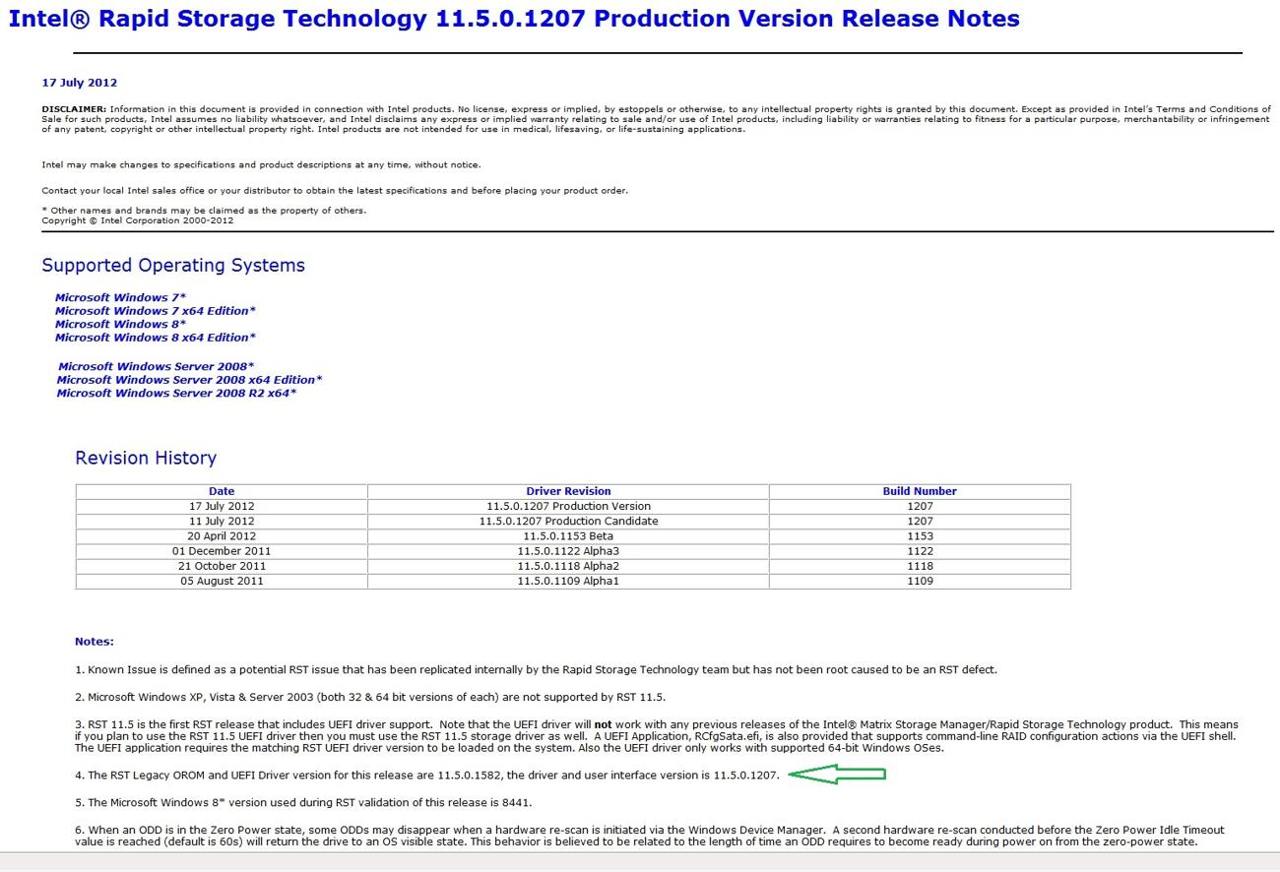1280x872 pixels.
Task: Select the date '17 July 2012' under title
Action: pyautogui.click(x=79, y=83)
